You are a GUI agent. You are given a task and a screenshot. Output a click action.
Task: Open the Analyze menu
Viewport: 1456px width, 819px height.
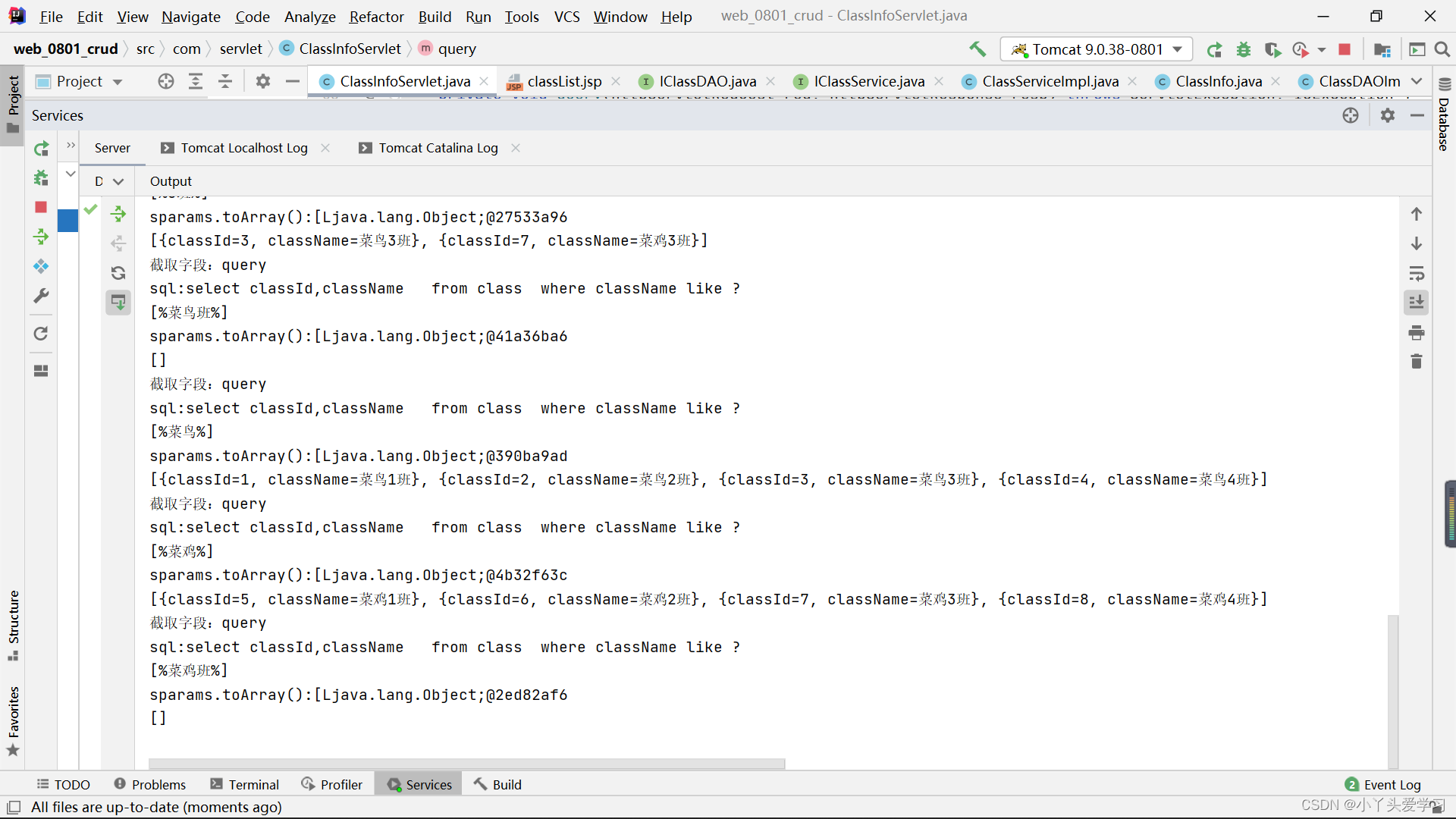pos(309,16)
